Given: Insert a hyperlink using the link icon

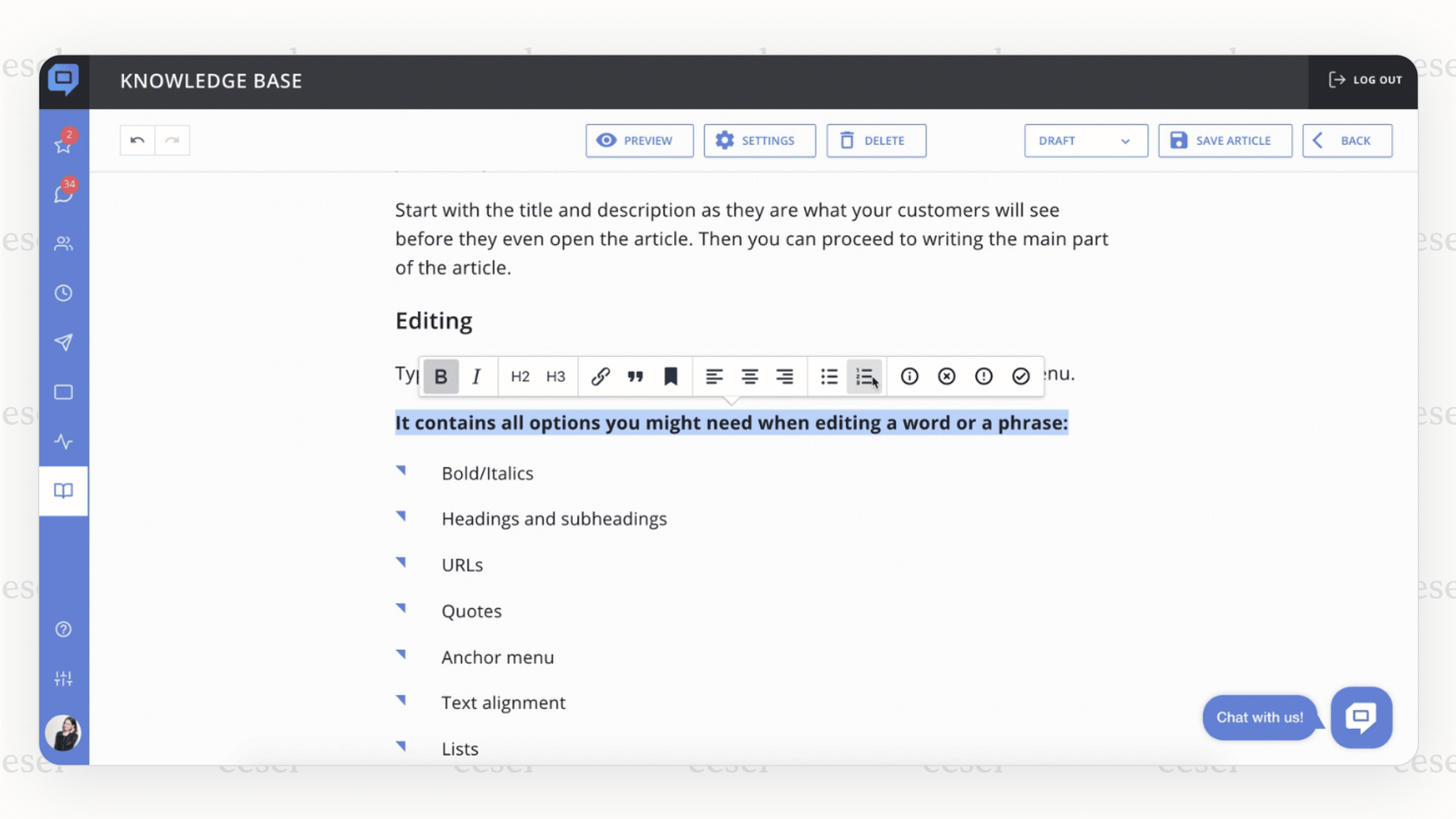Looking at the screenshot, I should [x=600, y=376].
